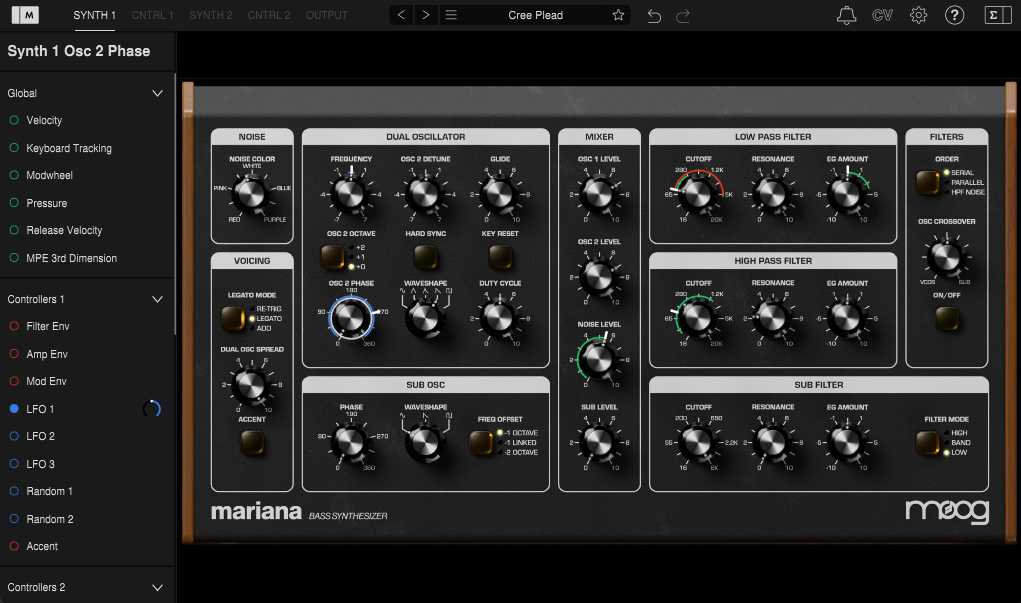Screen dimensions: 1021x603
Task: Open the preset list hamburger menu
Action: point(451,15)
